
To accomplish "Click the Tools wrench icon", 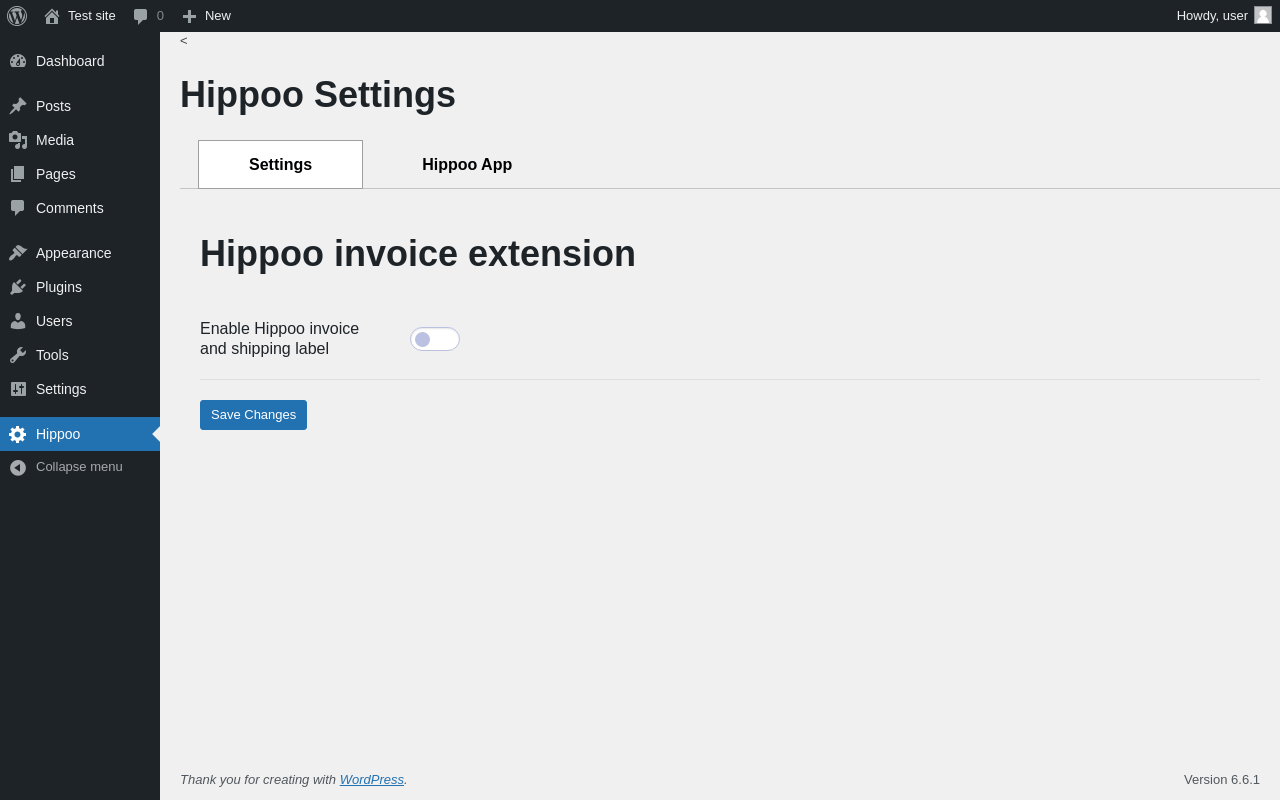I will point(18,355).
